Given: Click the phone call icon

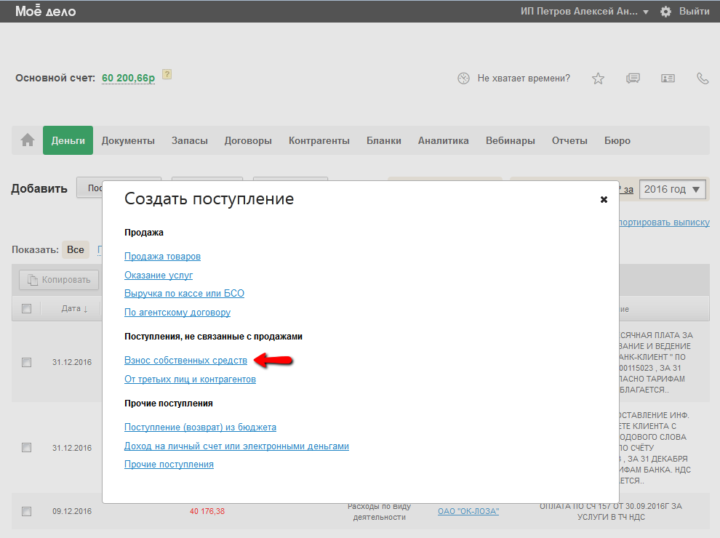Looking at the screenshot, I should [703, 78].
